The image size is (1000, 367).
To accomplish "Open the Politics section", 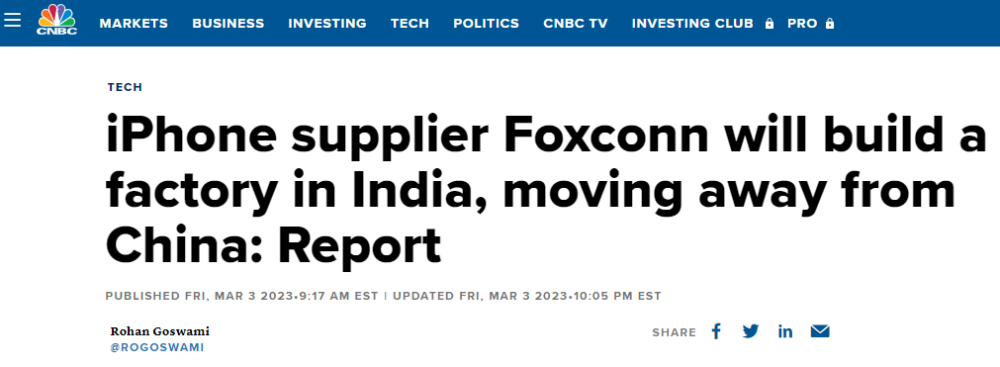I will tap(486, 24).
